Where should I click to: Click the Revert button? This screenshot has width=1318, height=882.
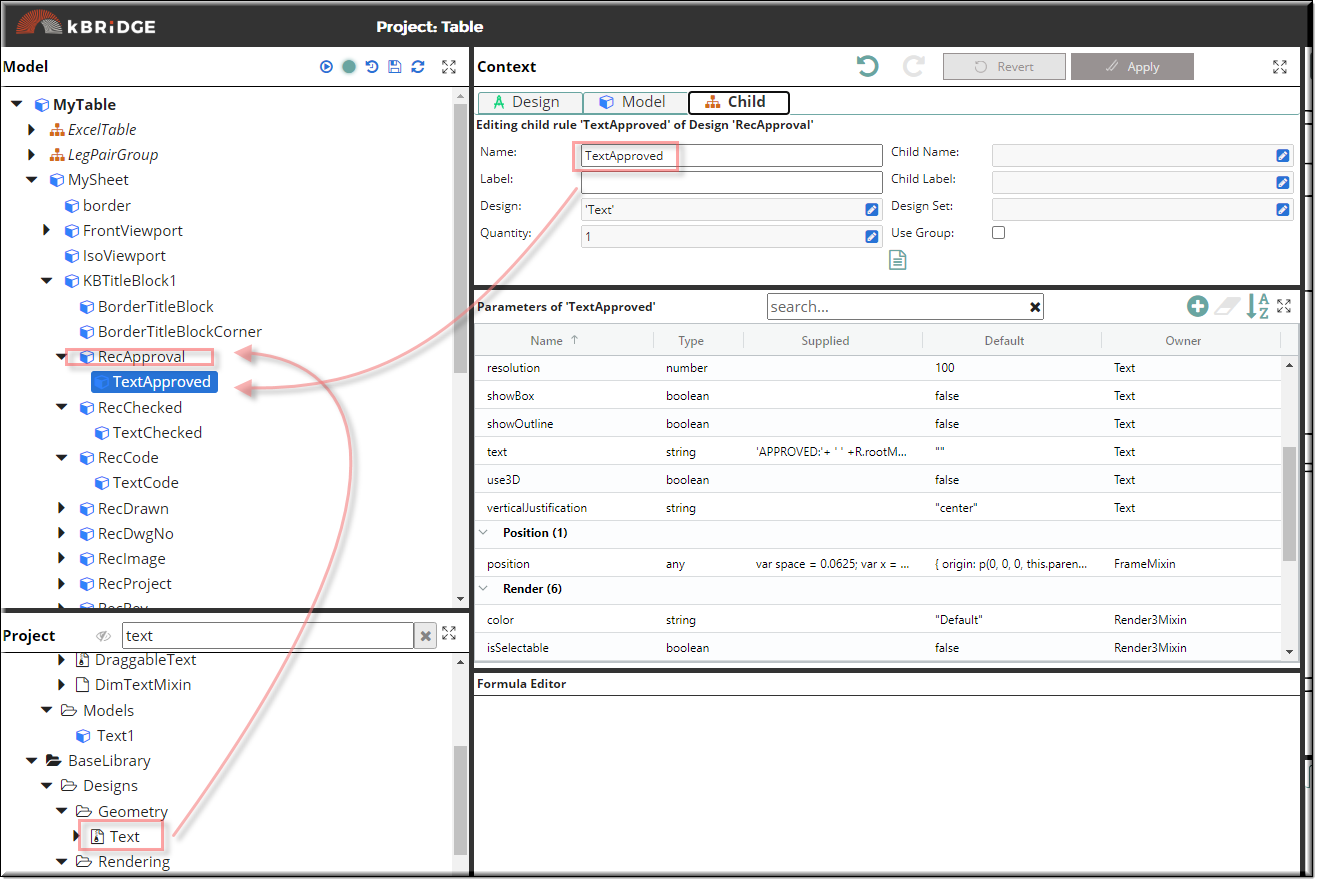pos(1004,67)
